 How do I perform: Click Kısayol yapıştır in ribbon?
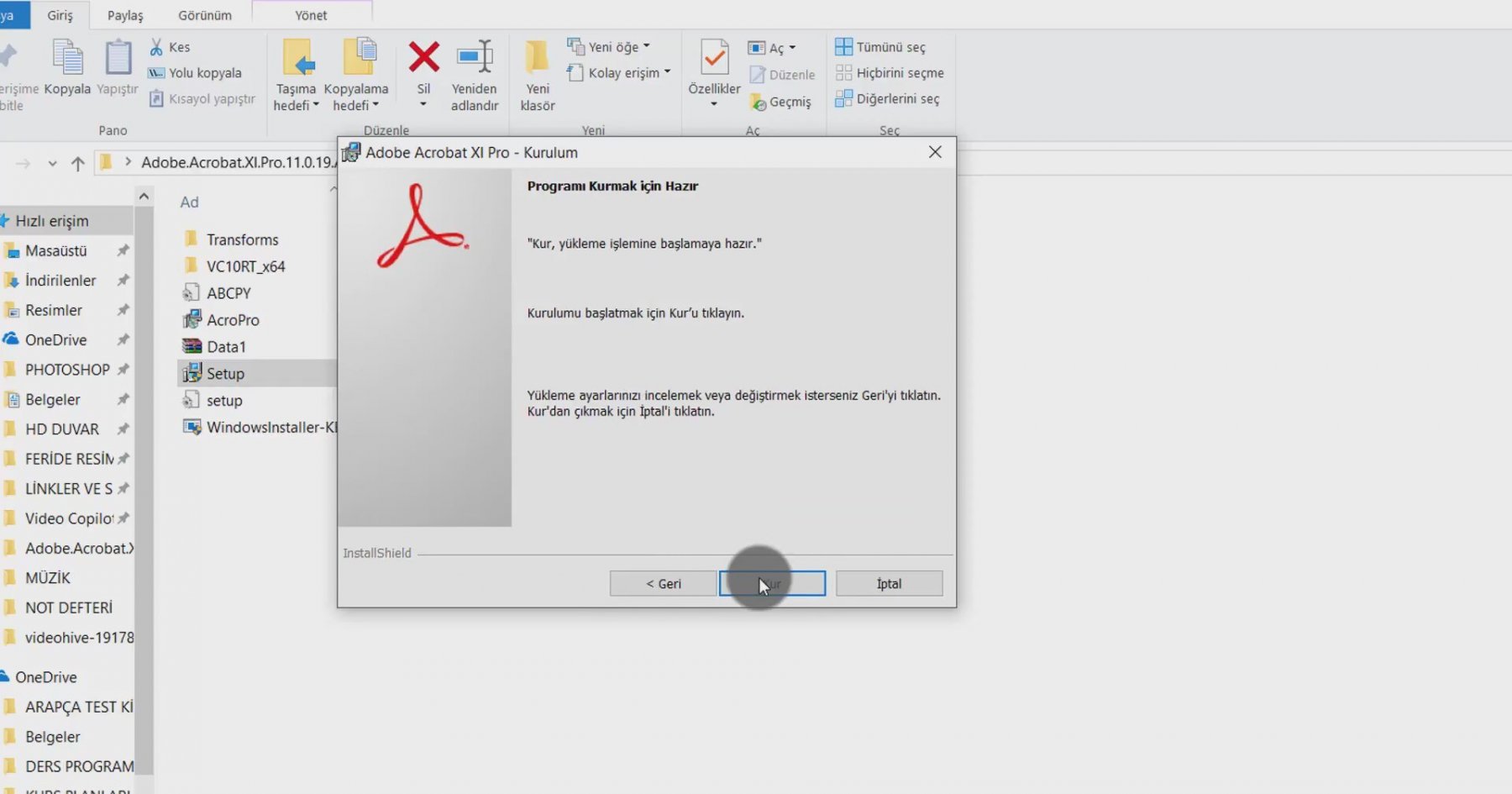(x=202, y=99)
